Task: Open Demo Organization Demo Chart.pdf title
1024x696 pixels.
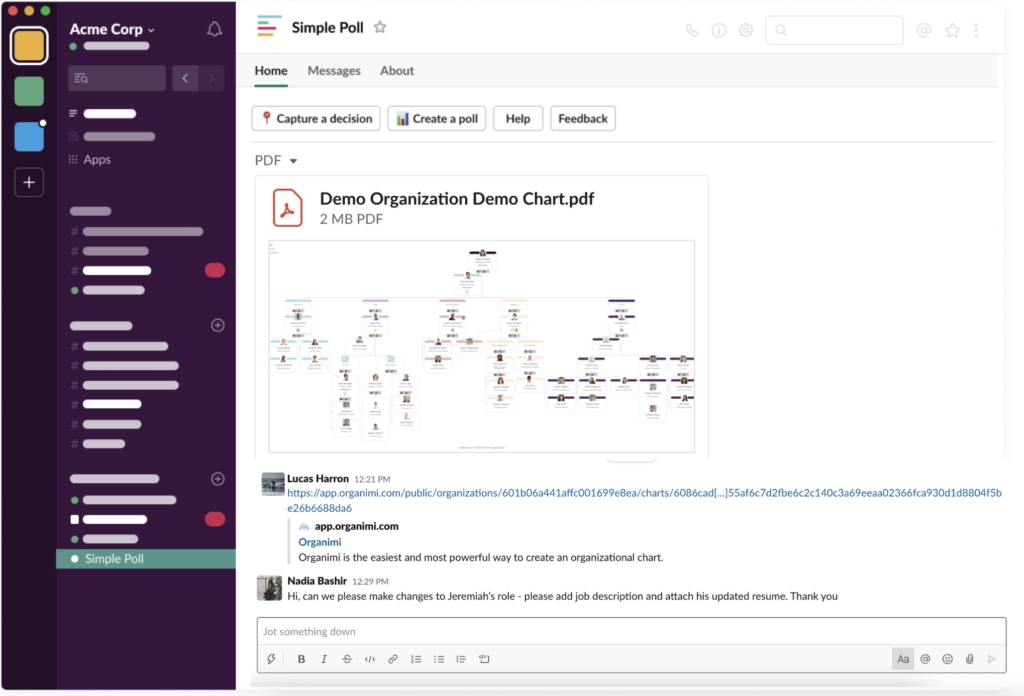Action: click(456, 198)
